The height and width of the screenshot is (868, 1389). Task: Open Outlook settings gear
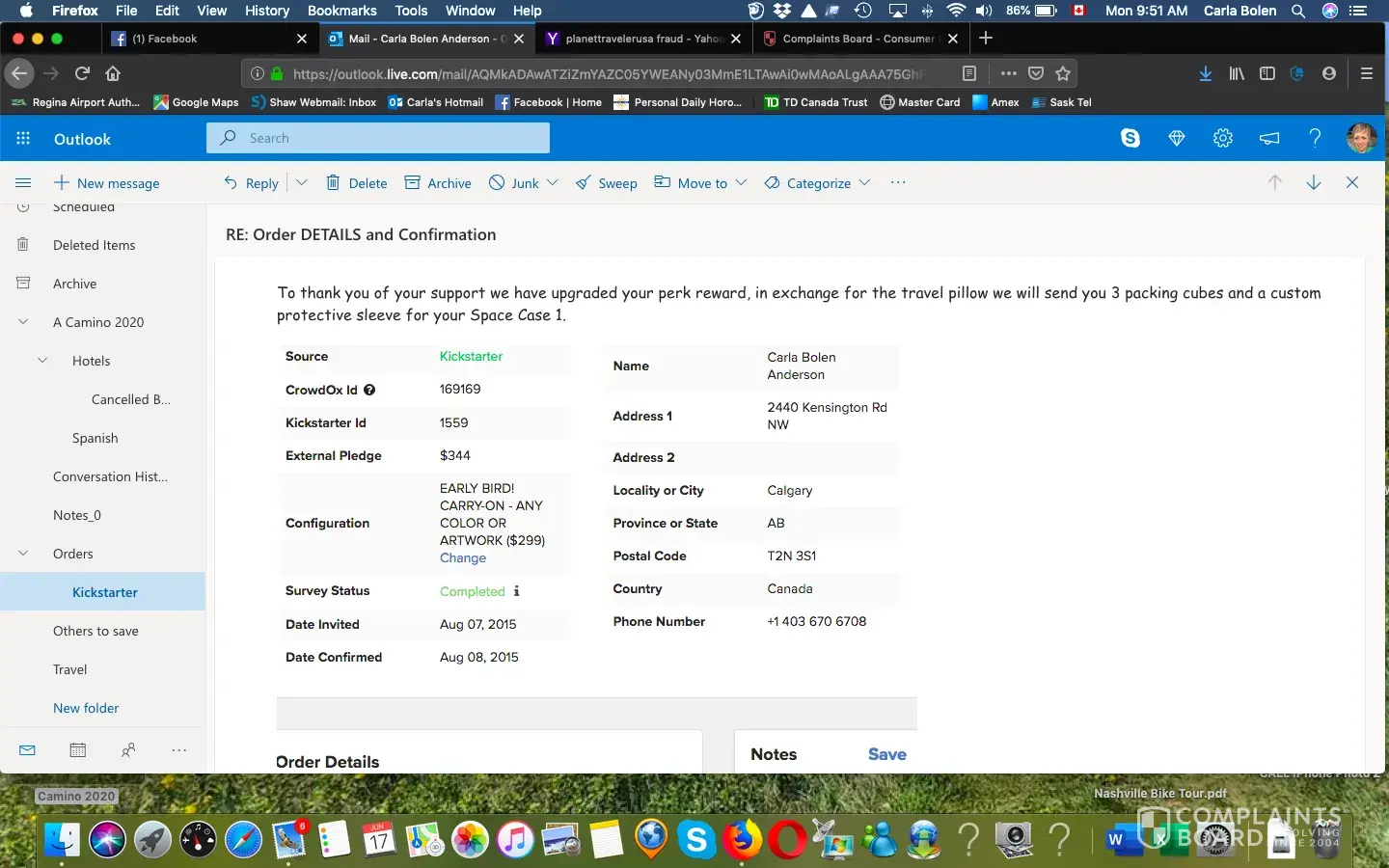click(x=1223, y=138)
